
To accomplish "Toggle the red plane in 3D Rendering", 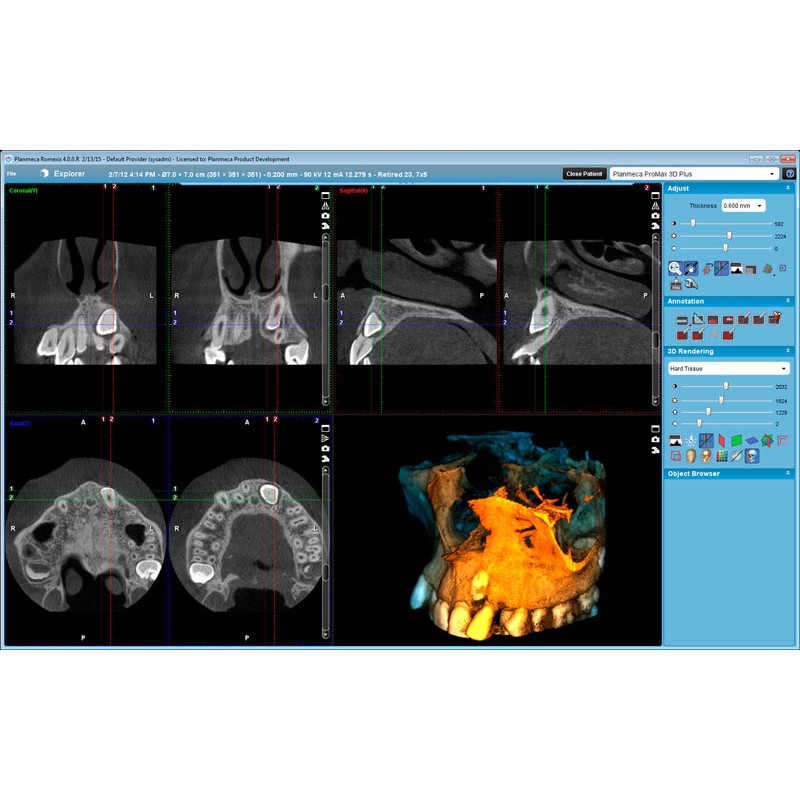I will click(720, 440).
